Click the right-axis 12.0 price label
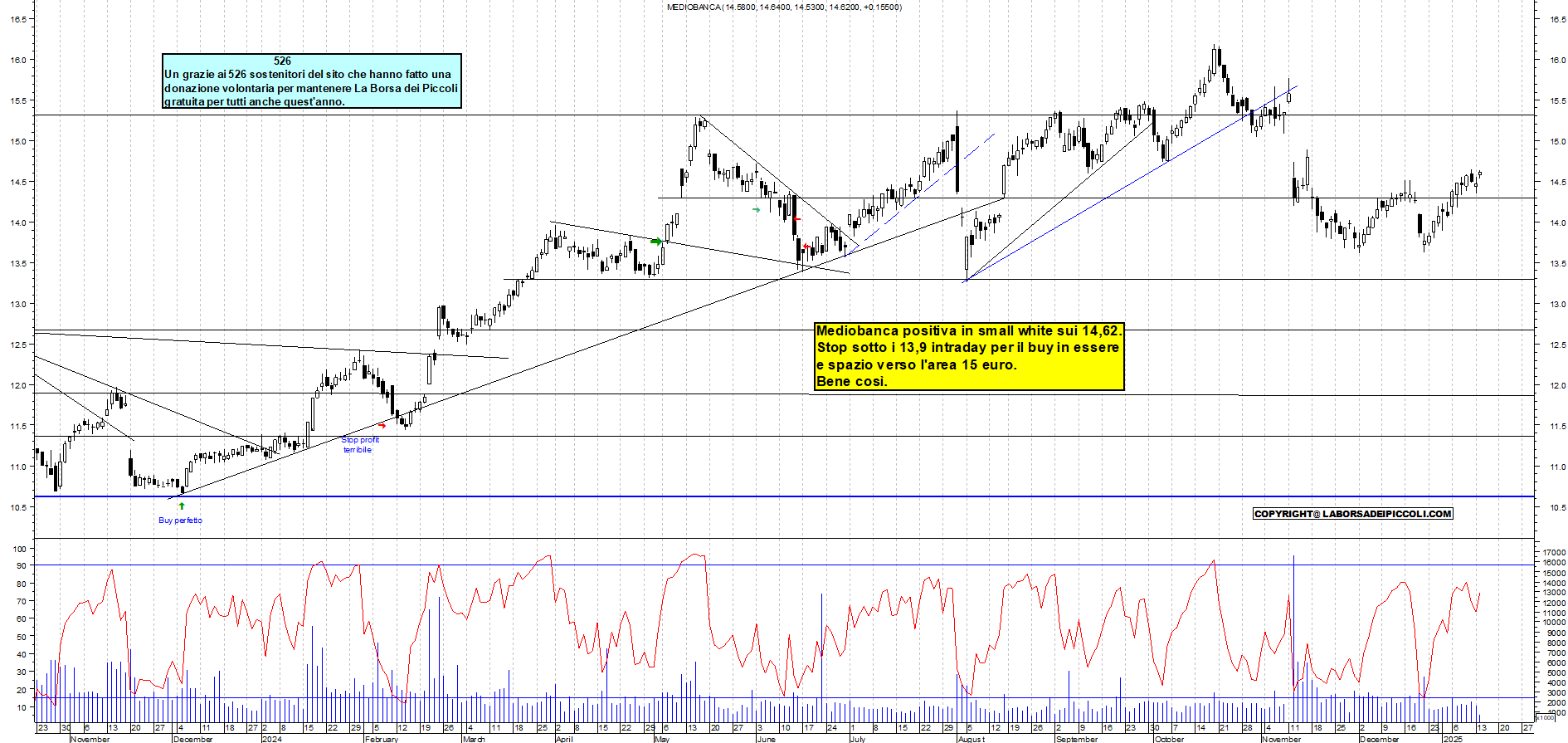The height and width of the screenshot is (743, 1568). point(1556,385)
